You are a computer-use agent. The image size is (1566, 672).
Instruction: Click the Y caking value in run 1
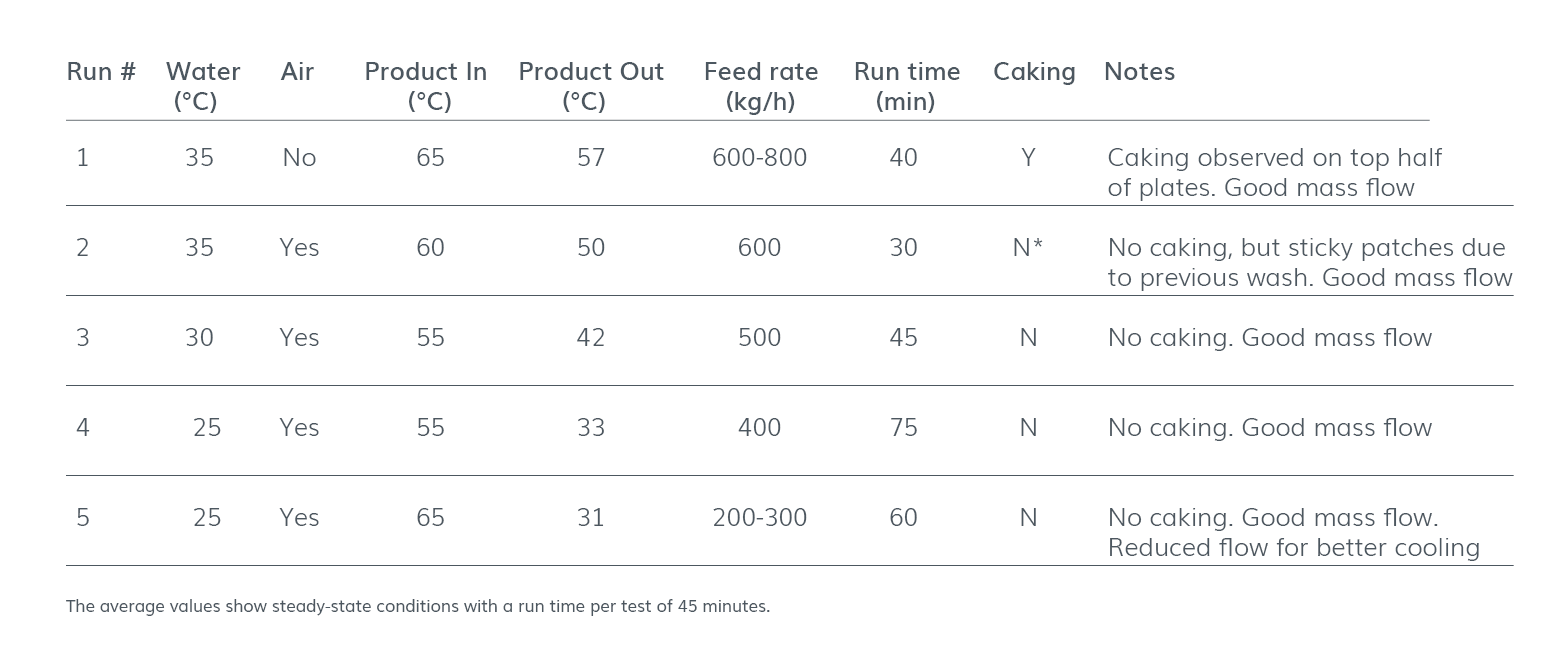[x=1027, y=158]
